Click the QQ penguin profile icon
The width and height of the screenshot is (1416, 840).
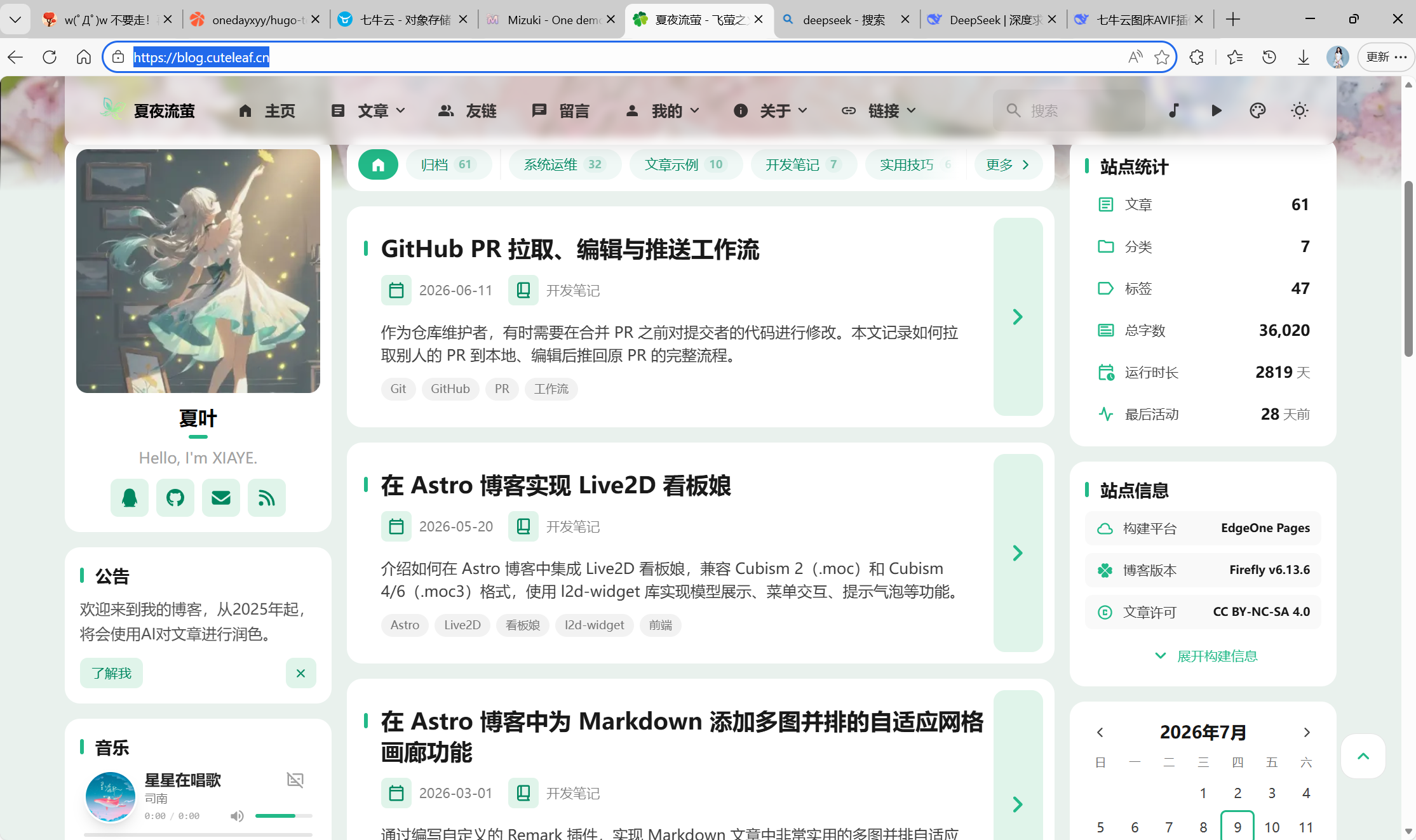point(130,498)
